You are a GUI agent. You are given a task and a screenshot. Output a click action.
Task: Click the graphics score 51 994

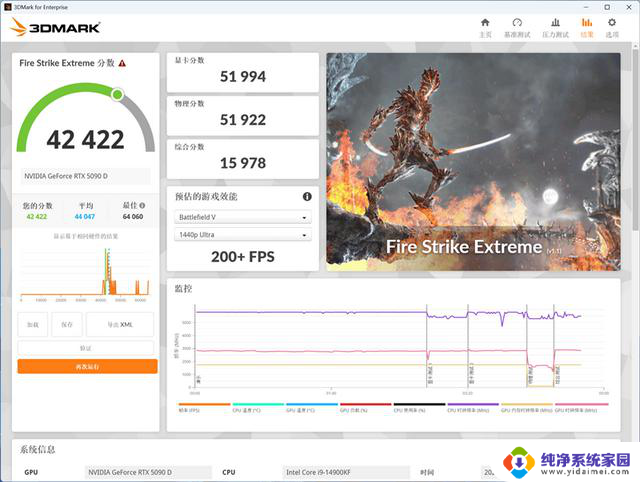click(x=243, y=76)
